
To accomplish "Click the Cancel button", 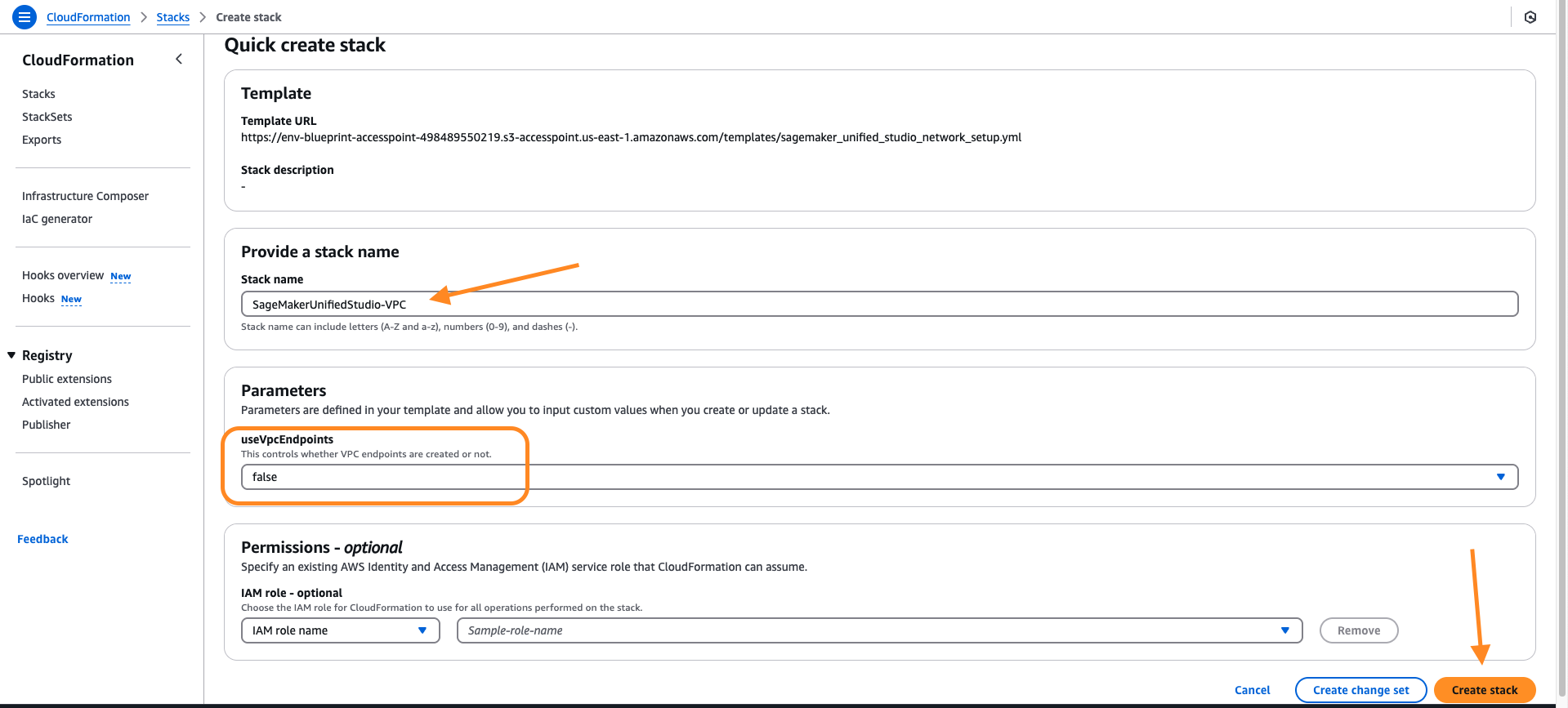I will [x=1253, y=690].
